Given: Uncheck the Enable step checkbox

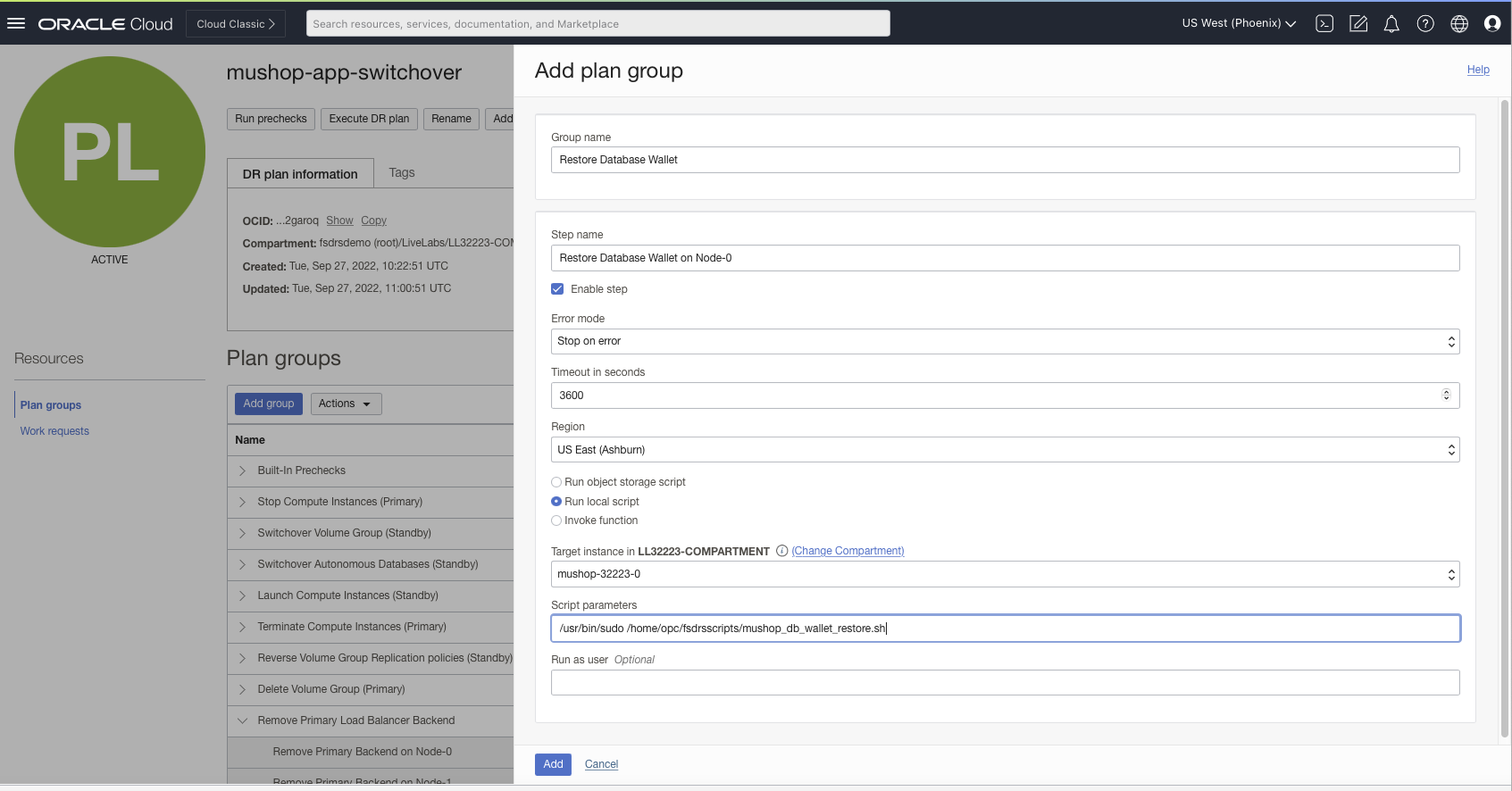Looking at the screenshot, I should (x=557, y=289).
